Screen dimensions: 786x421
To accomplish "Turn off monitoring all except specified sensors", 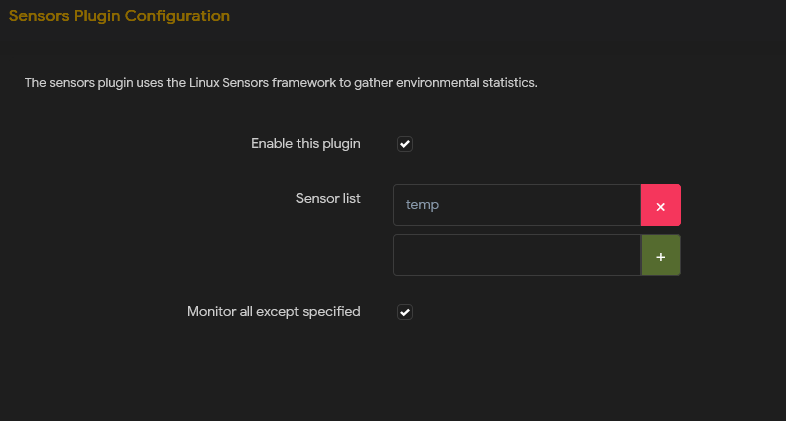I will tap(405, 312).
